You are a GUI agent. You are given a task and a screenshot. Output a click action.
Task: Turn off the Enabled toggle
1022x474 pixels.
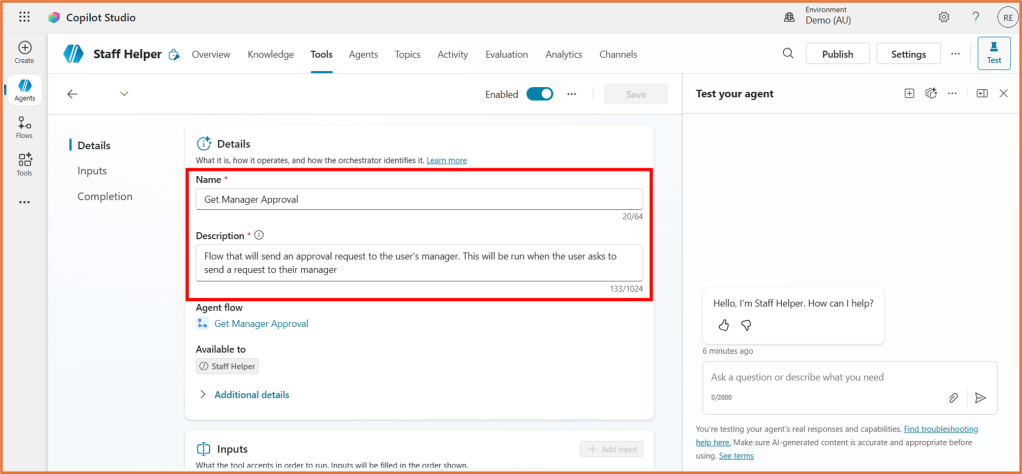tap(540, 94)
